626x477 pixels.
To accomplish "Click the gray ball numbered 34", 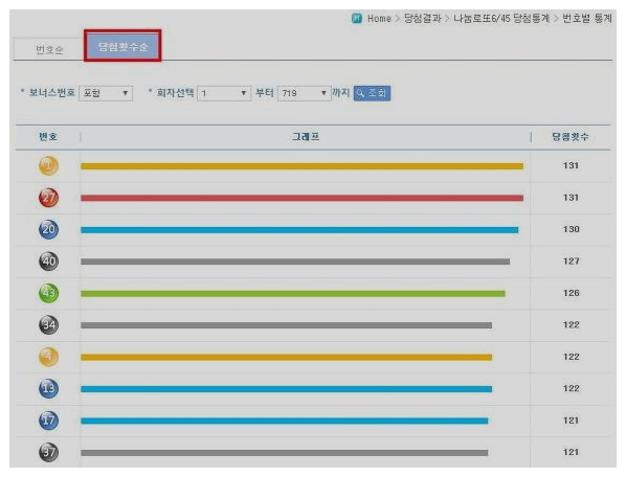I will pyautogui.click(x=49, y=325).
